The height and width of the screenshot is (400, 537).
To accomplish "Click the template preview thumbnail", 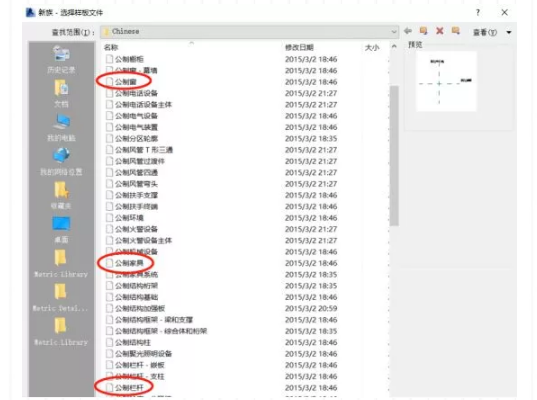I will tap(446, 81).
